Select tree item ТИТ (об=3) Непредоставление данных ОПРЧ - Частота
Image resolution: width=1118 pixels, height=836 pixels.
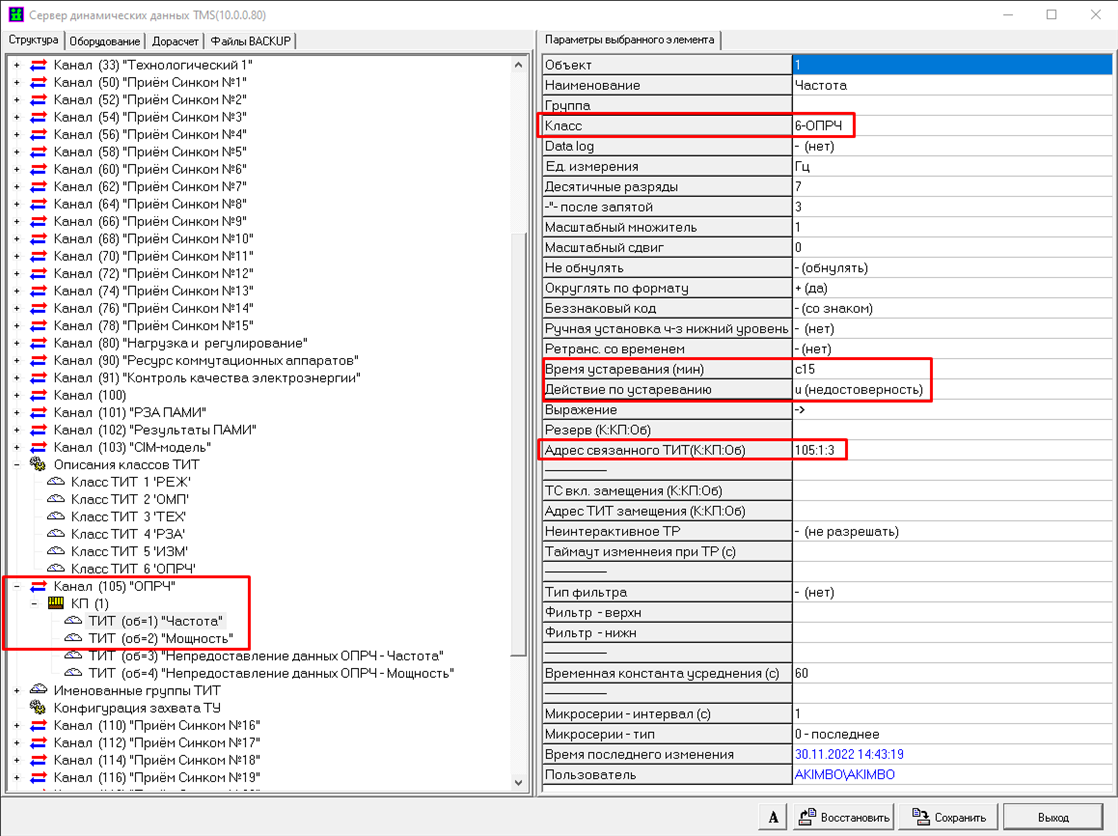pos(265,656)
